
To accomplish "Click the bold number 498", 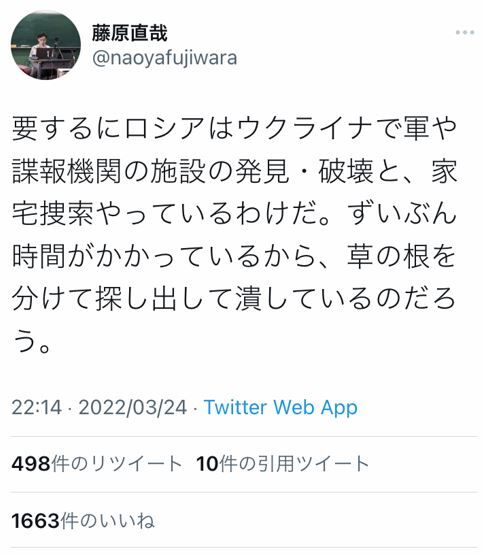I will point(31,464).
